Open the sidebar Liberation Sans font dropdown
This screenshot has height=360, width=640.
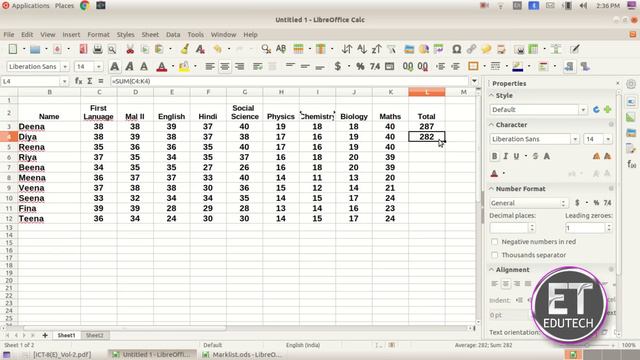tap(575, 139)
